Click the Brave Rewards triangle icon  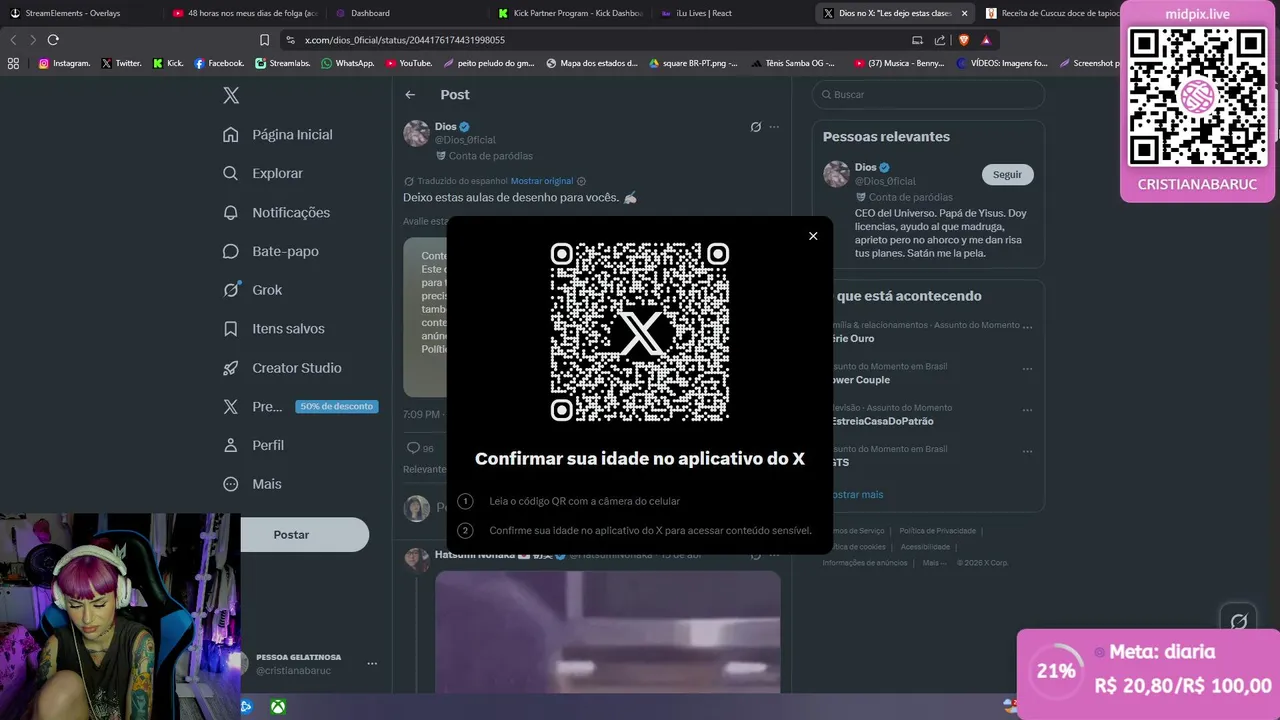tap(986, 40)
